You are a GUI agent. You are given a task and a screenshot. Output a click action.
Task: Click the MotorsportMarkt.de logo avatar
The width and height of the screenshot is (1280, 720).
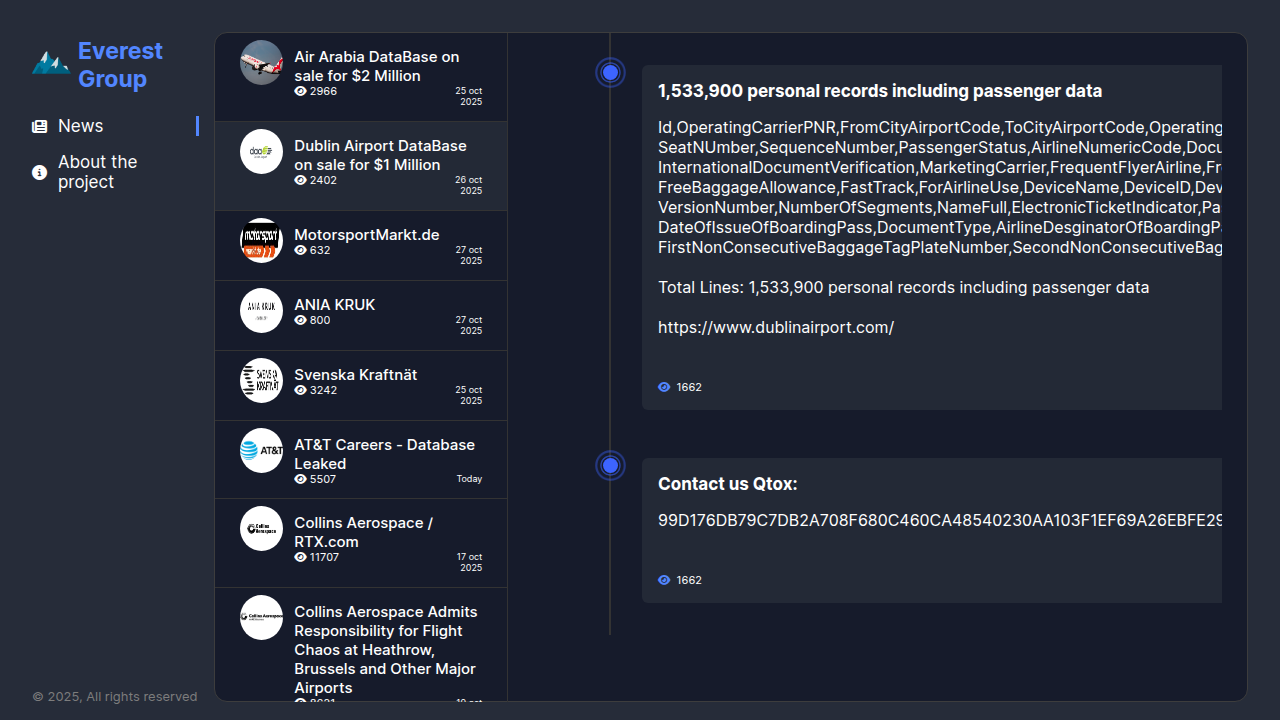click(261, 240)
